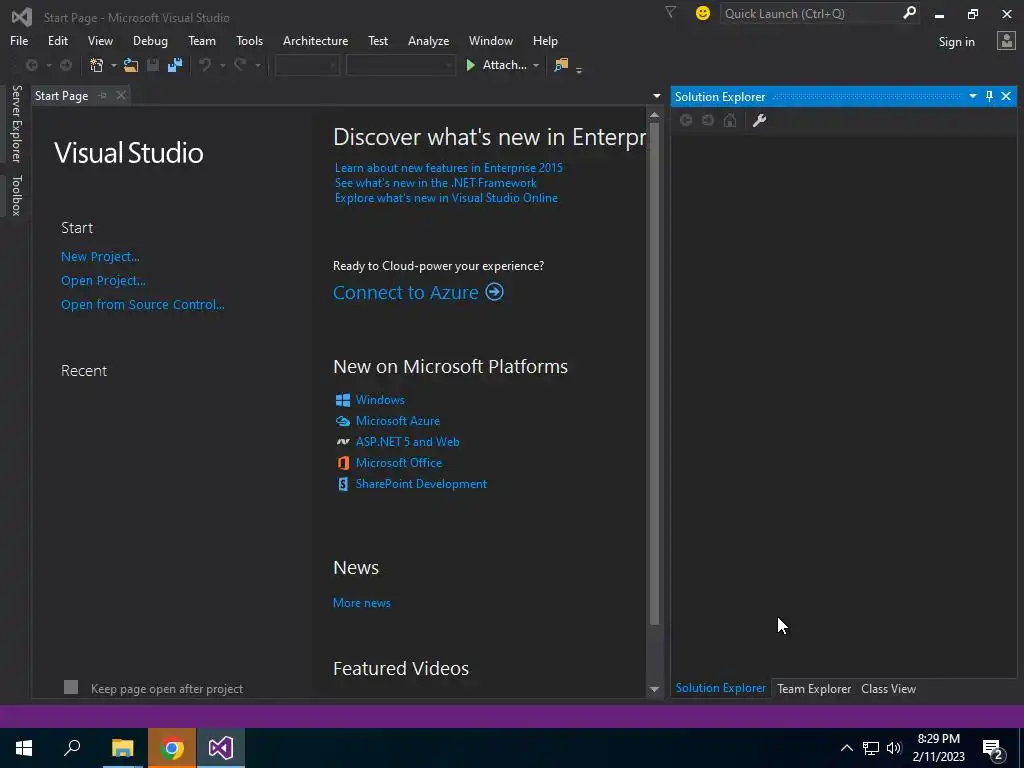Open the Toolbox side tab
Image resolution: width=1024 pixels, height=768 pixels.
(16, 195)
